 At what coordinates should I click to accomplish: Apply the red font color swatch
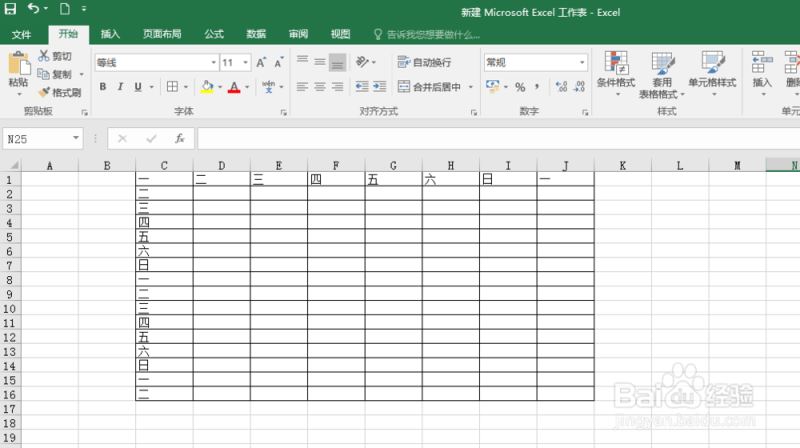234,87
